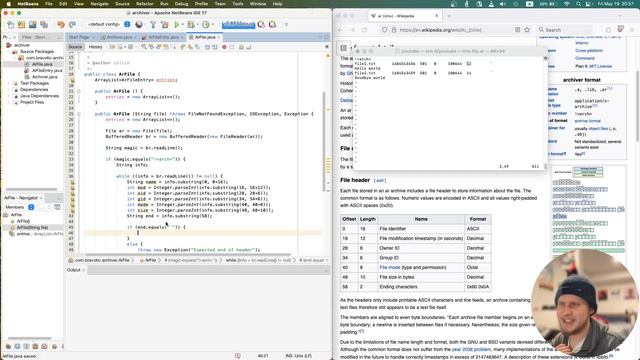Open Archiver.java in project tree
This screenshot has width=640, height=360.
pos(45,77)
